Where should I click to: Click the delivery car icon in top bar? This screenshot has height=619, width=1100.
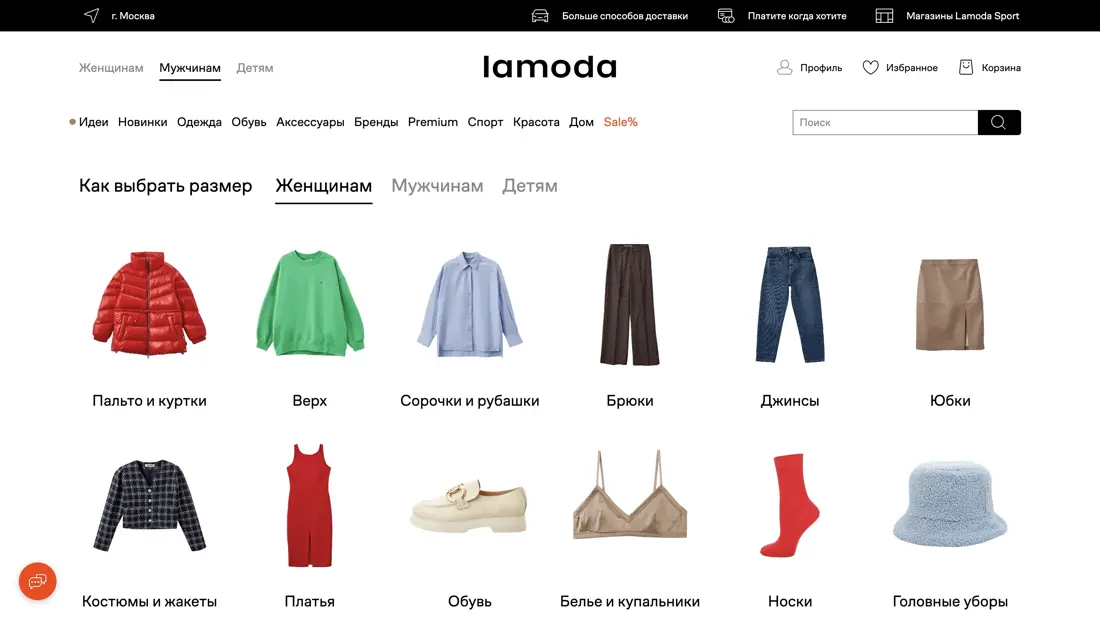(539, 15)
